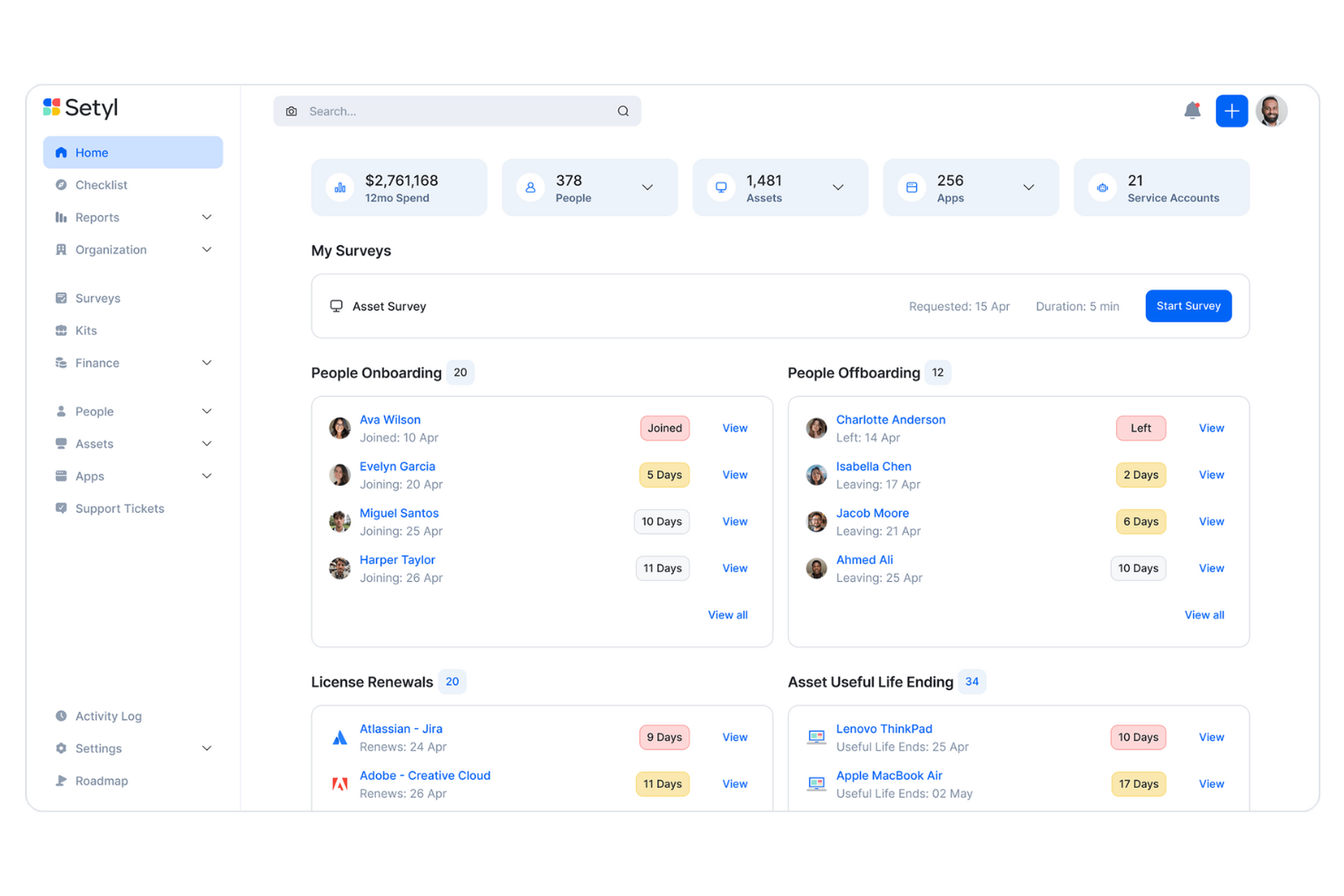This screenshot has height=896, width=1344.
Task: Click View all under People Onboarding
Action: pyautogui.click(x=727, y=615)
